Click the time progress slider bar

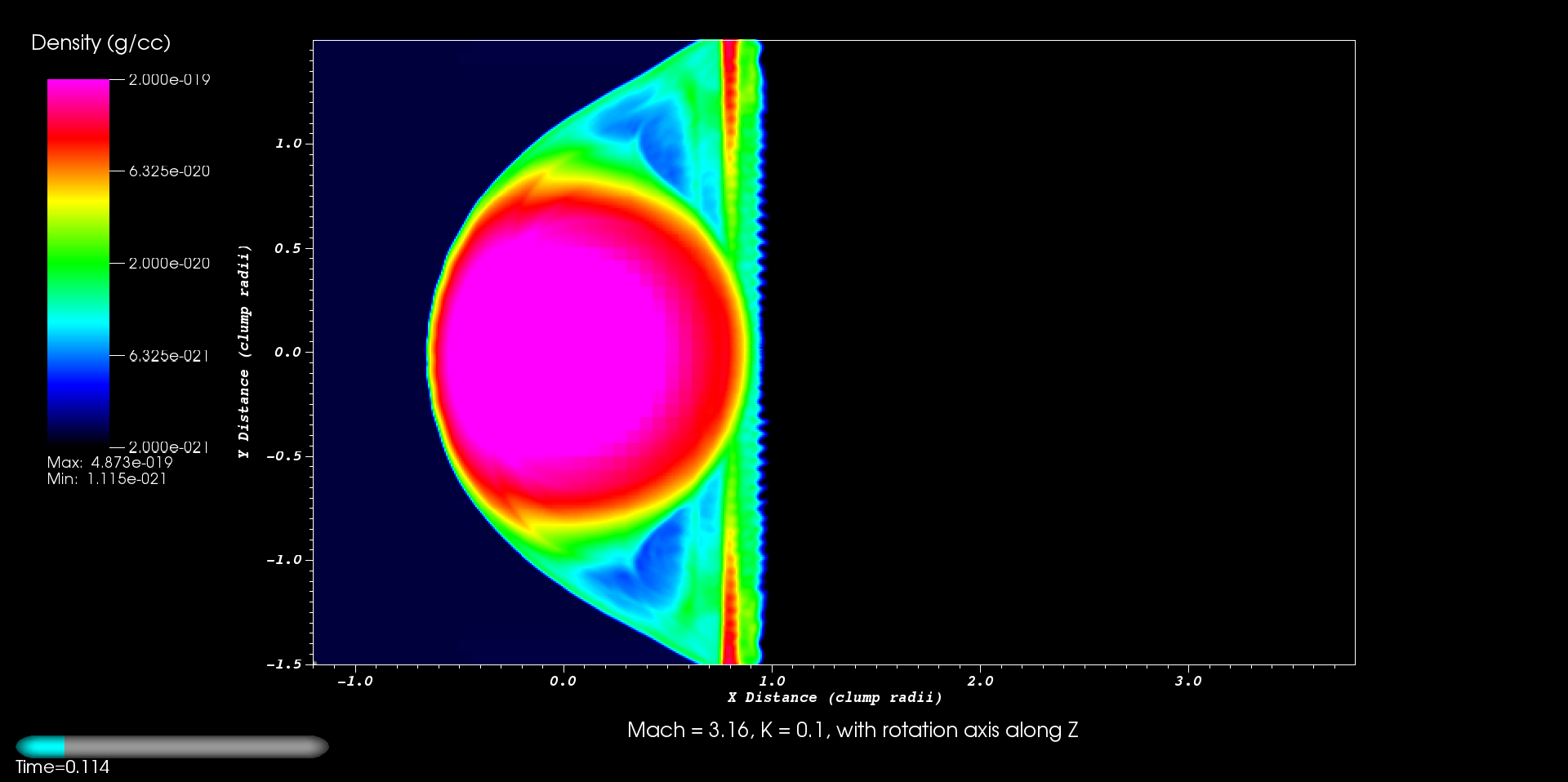point(172,746)
